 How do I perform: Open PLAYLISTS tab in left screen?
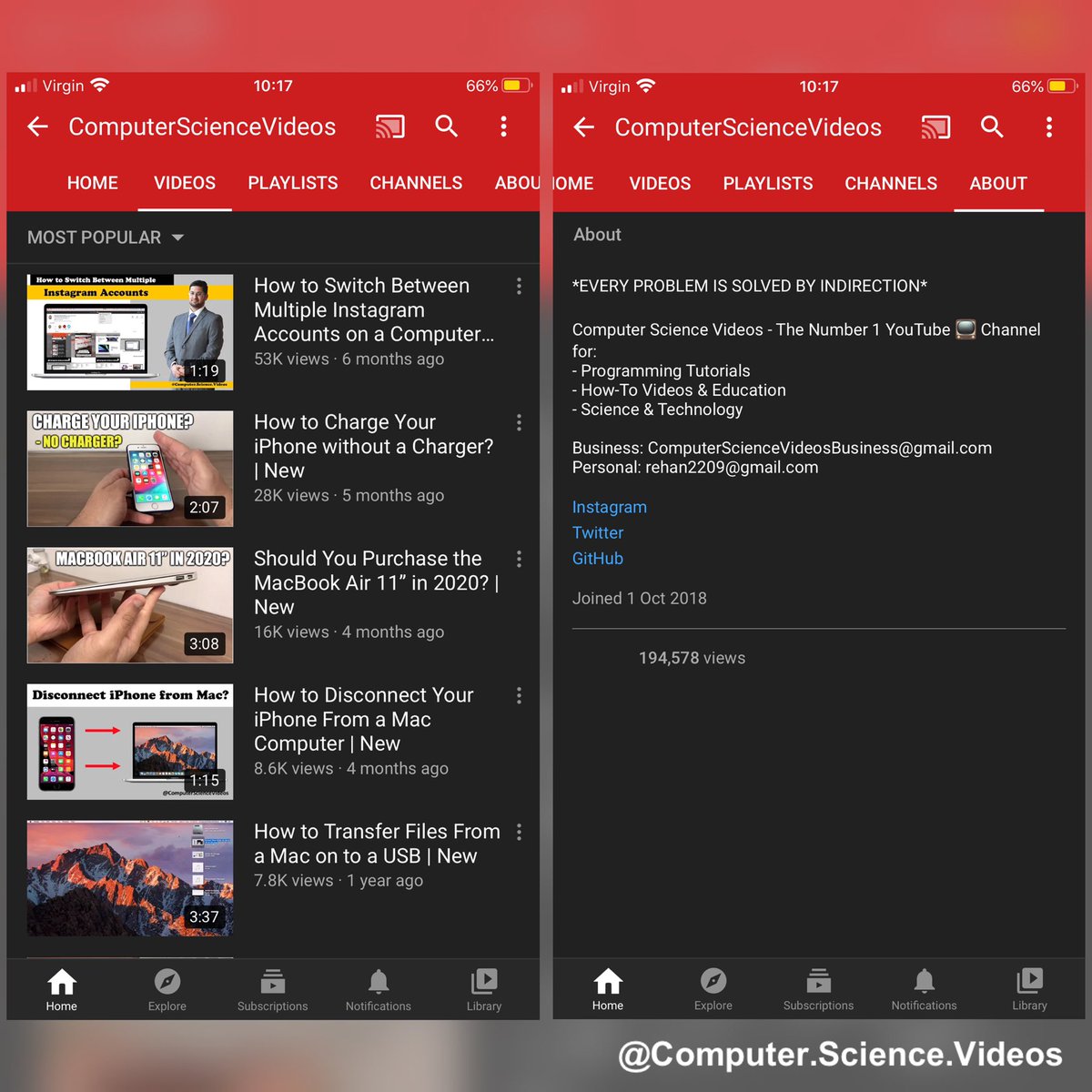pos(293,183)
